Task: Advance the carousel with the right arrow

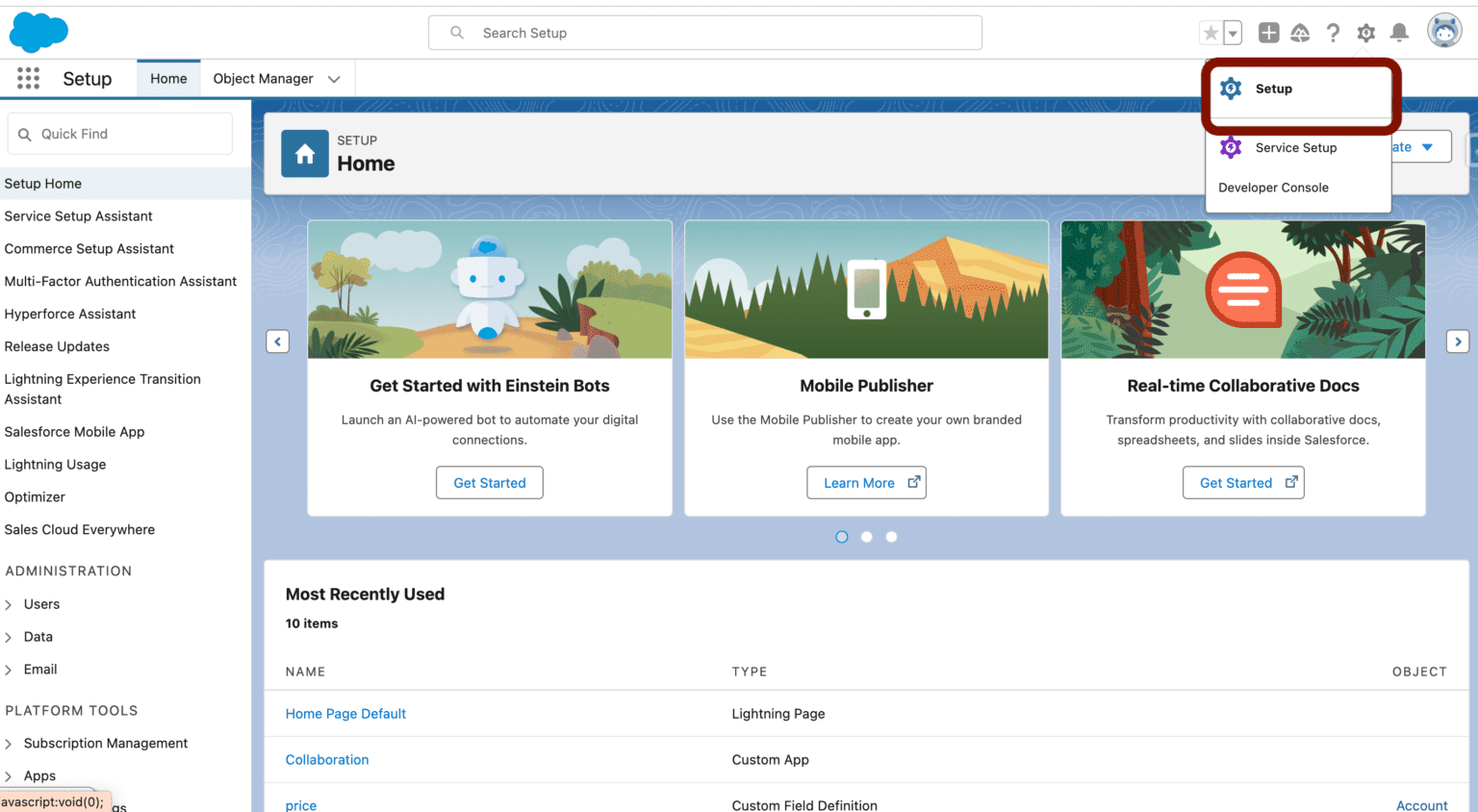Action: pyautogui.click(x=1458, y=342)
